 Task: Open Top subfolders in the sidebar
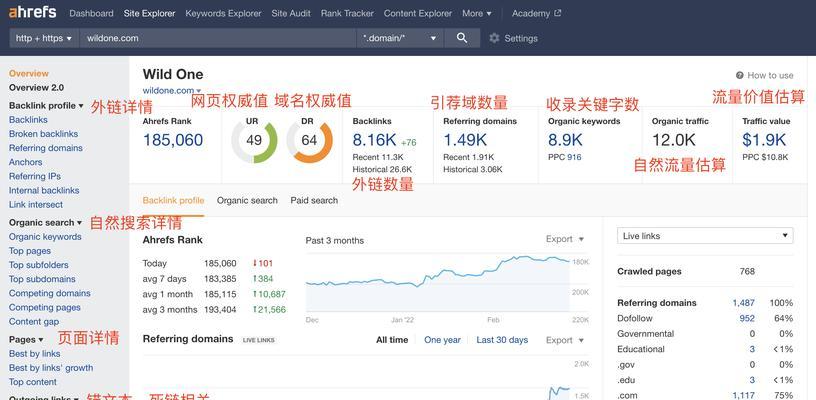tap(39, 265)
